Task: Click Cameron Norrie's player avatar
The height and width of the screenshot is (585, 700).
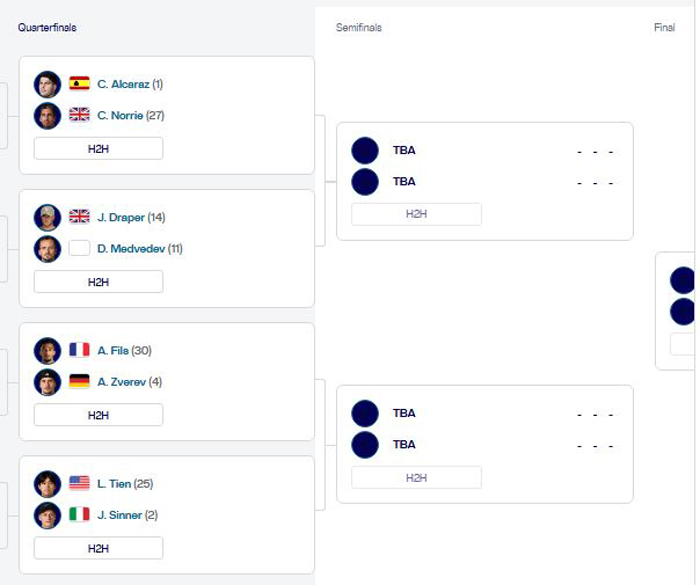Action: [47, 116]
